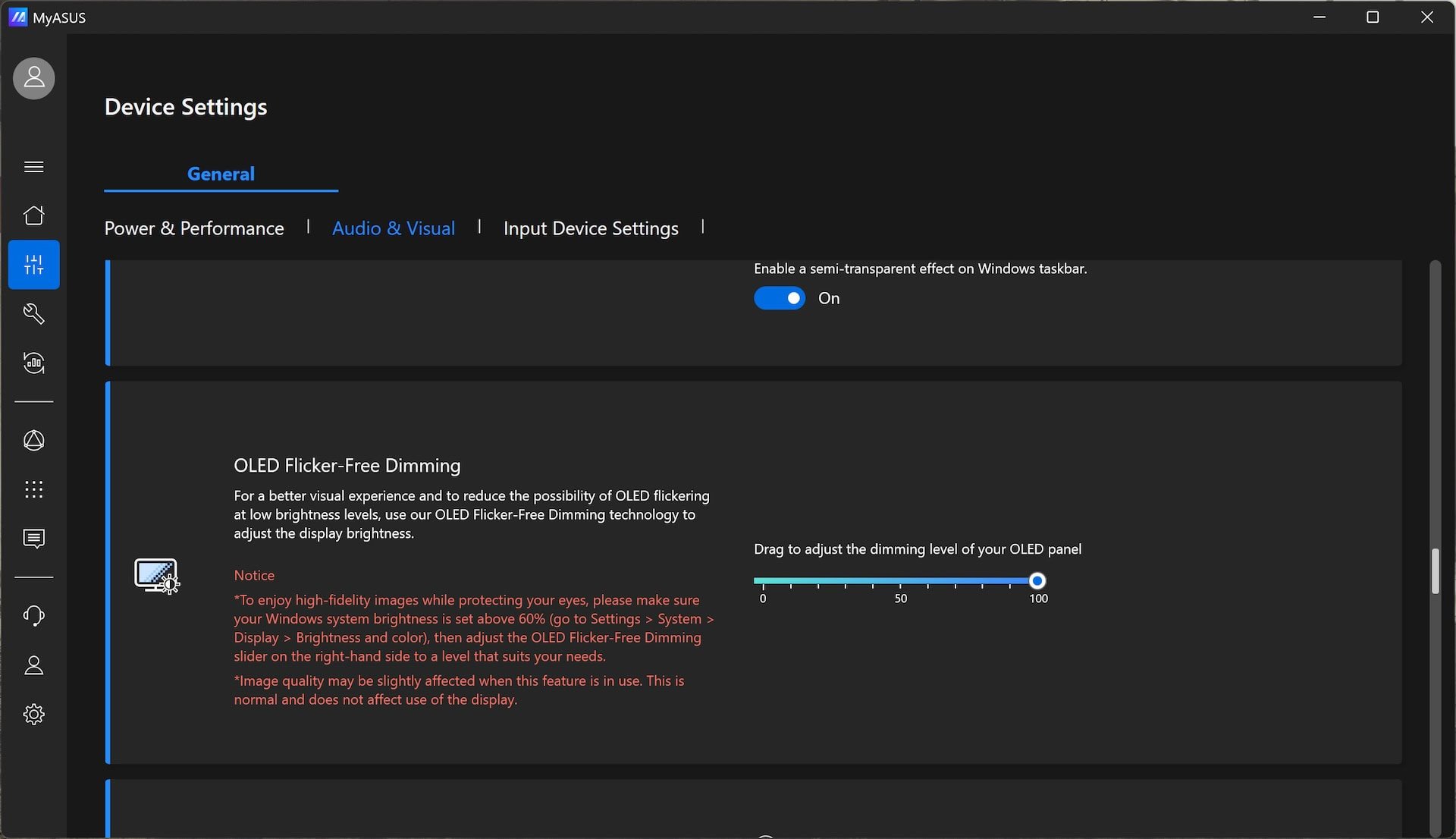The height and width of the screenshot is (839, 1456).
Task: Click the user profile avatar button
Action: [x=33, y=77]
